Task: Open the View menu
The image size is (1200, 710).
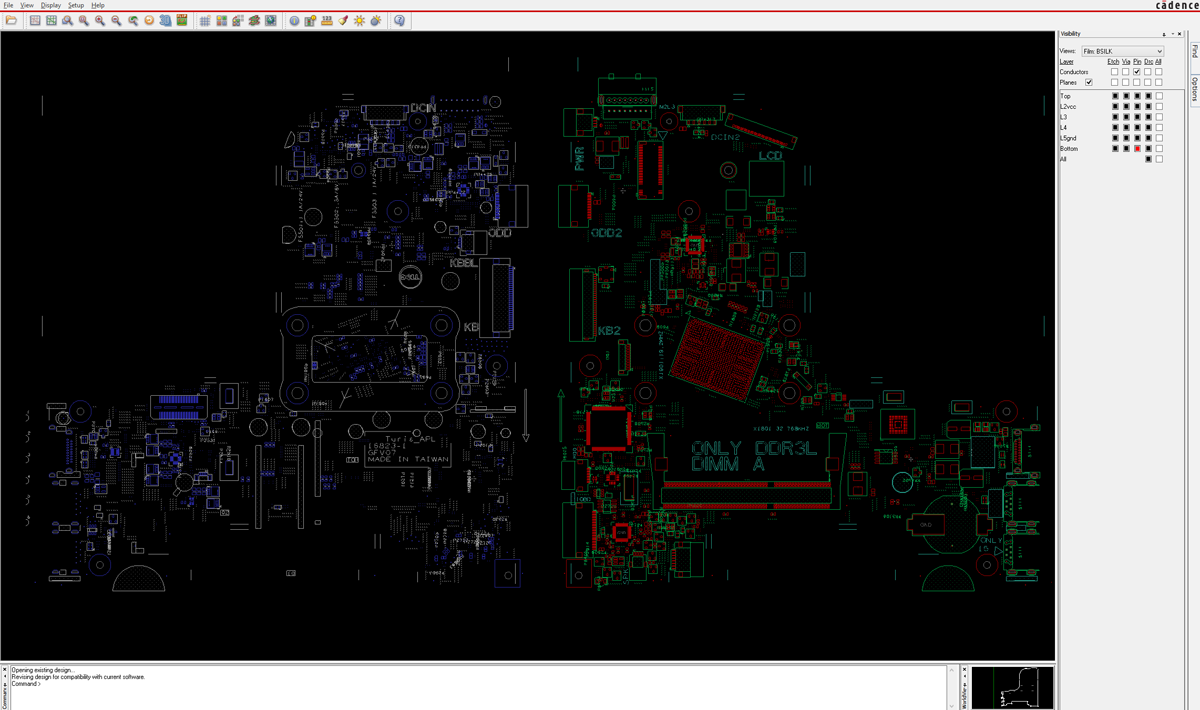Action: 27,5
